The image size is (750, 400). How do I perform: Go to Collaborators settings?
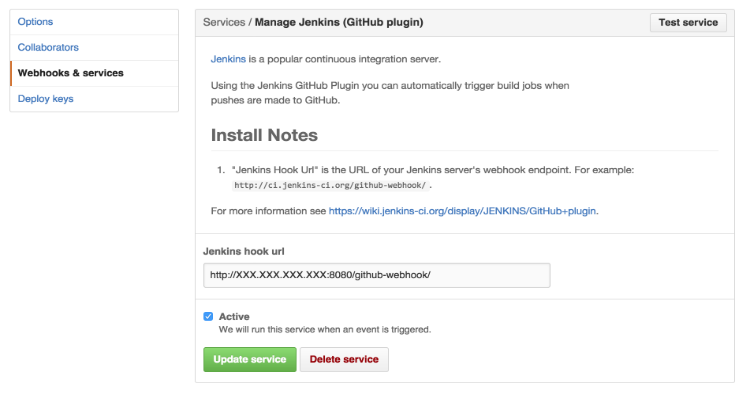pos(48,47)
